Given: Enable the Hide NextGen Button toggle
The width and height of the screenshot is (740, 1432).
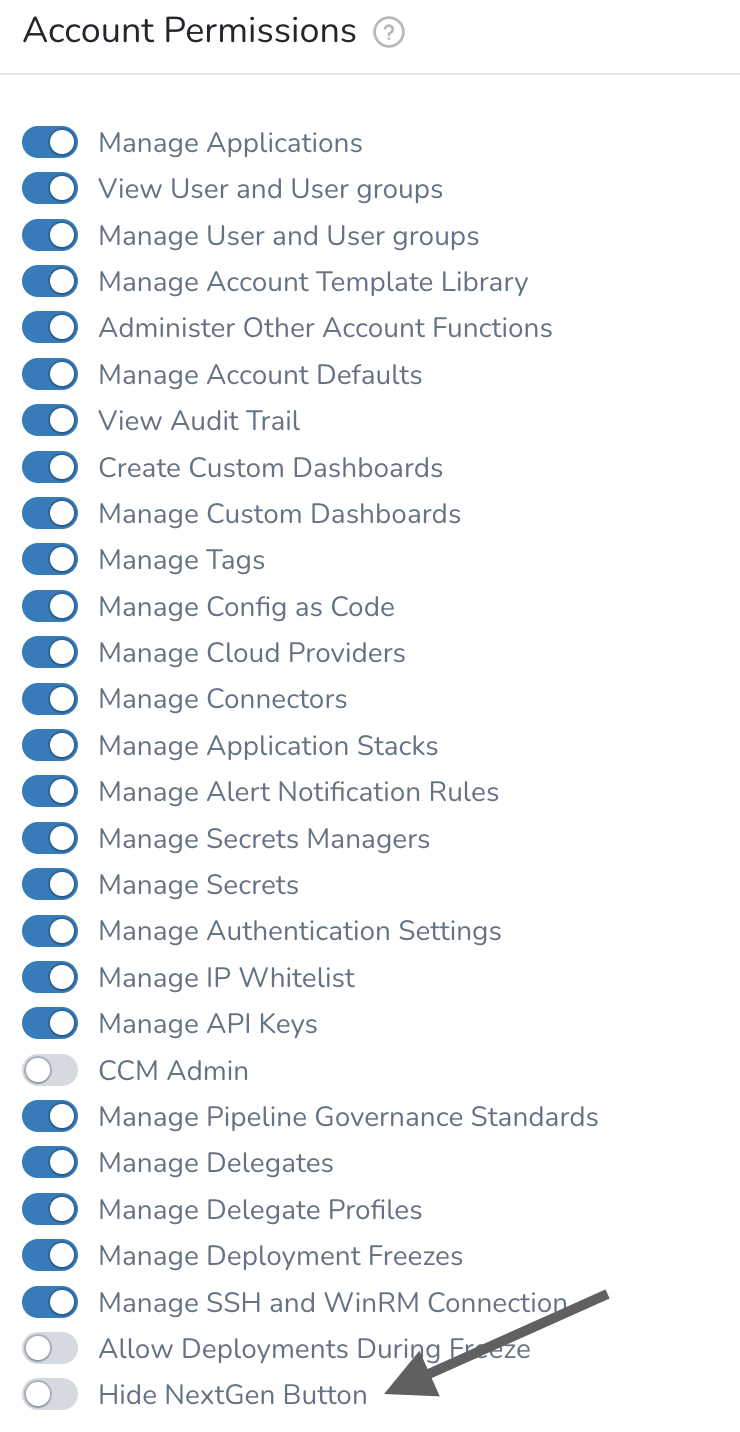Looking at the screenshot, I should pos(50,1394).
